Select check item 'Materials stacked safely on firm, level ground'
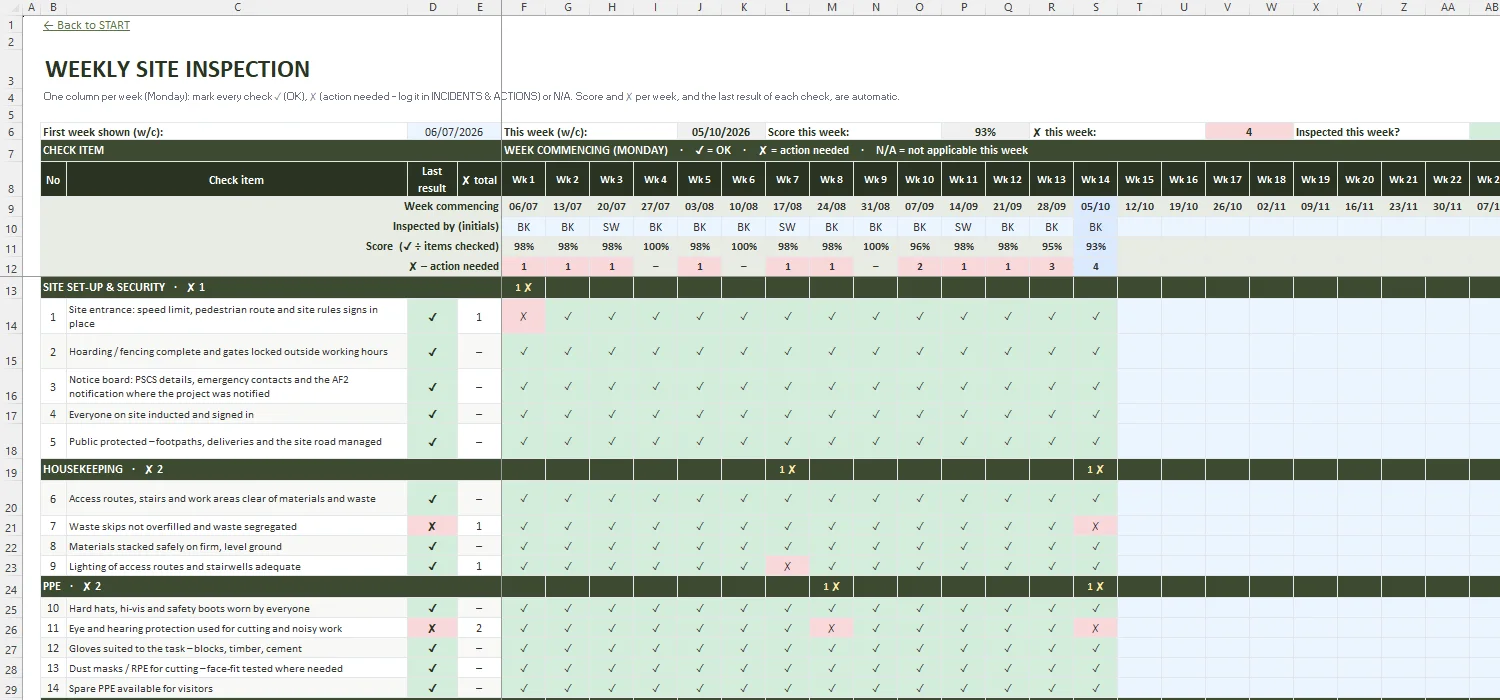The image size is (1500, 700). coord(237,546)
